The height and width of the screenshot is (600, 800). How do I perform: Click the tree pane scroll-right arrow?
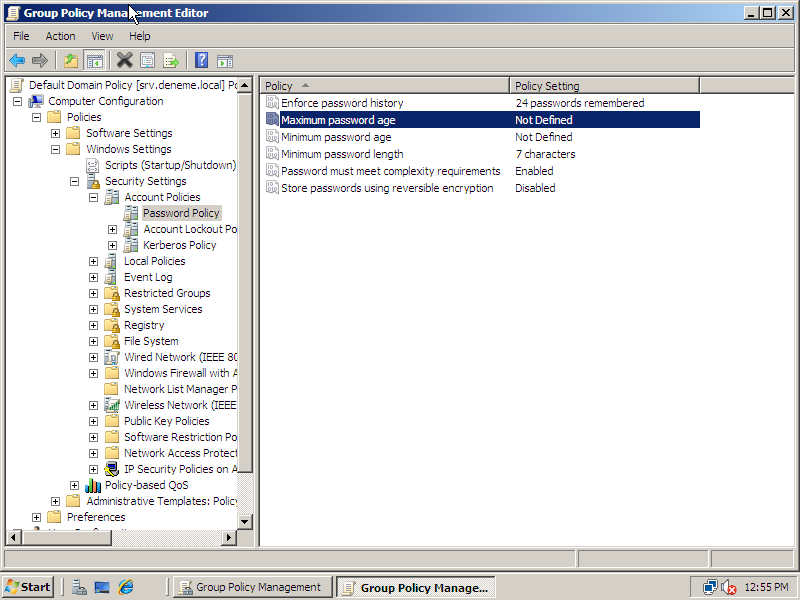click(x=229, y=537)
